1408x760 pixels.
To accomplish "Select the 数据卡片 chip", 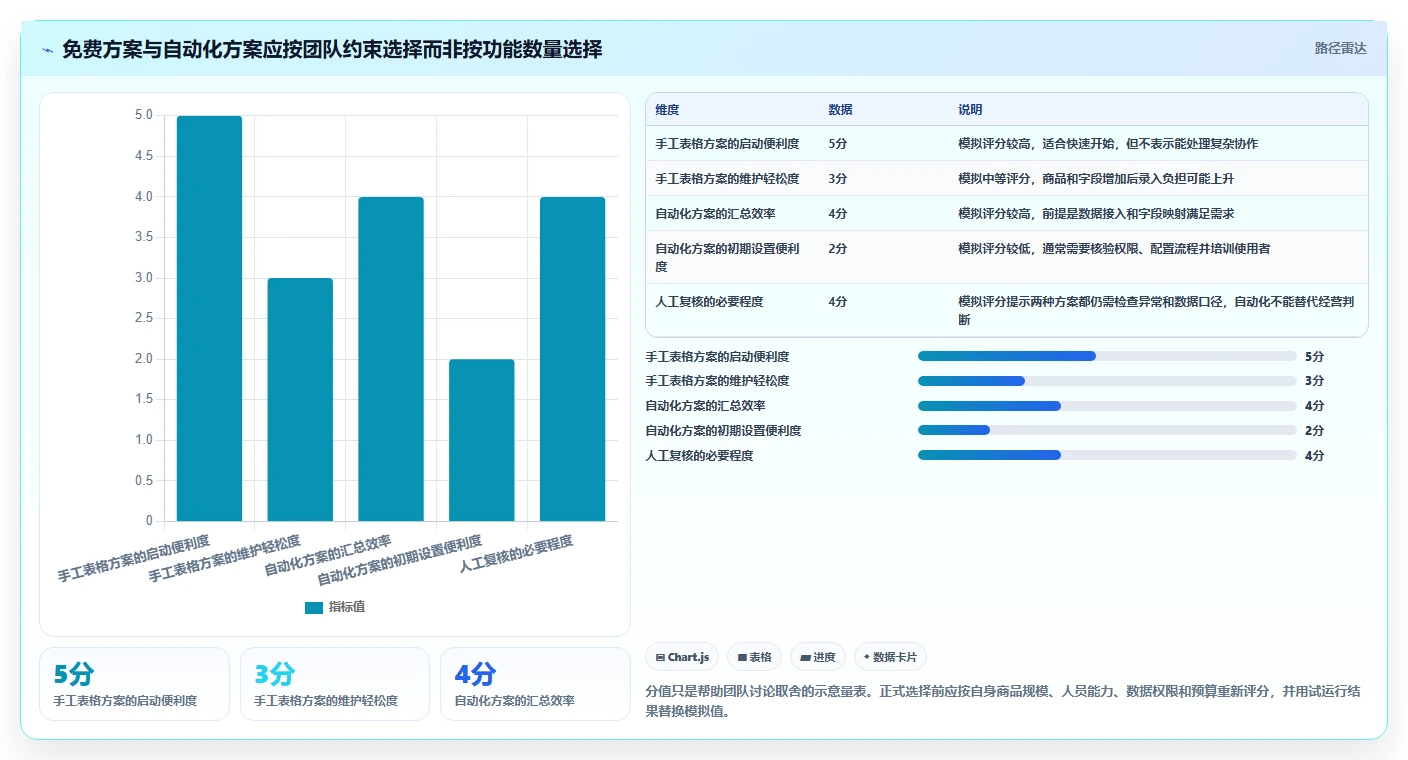I will [891, 657].
